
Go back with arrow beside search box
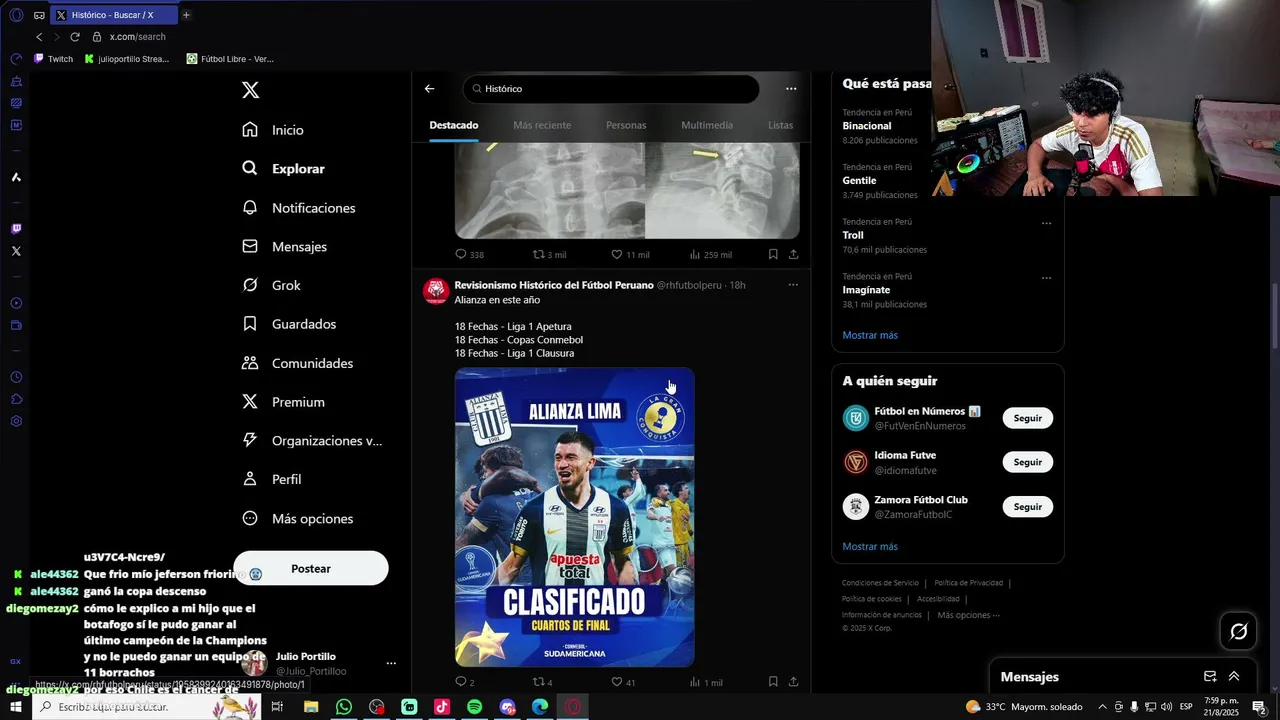(x=429, y=89)
